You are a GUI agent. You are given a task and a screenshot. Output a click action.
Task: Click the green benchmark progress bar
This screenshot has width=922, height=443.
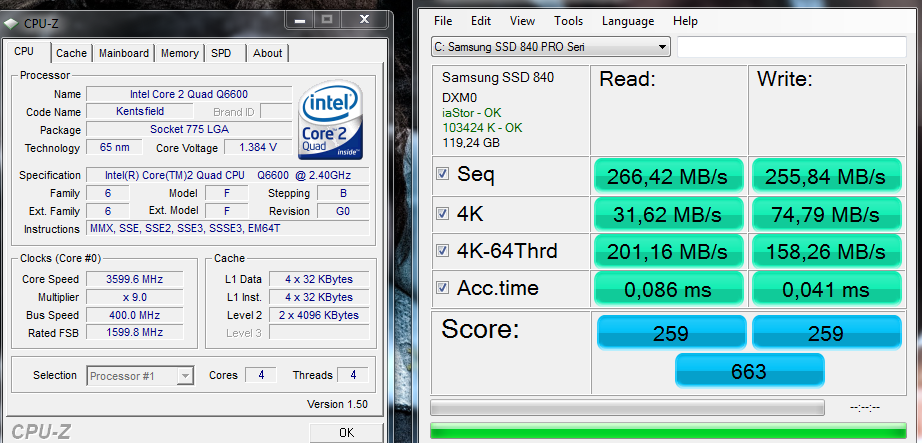pos(669,431)
